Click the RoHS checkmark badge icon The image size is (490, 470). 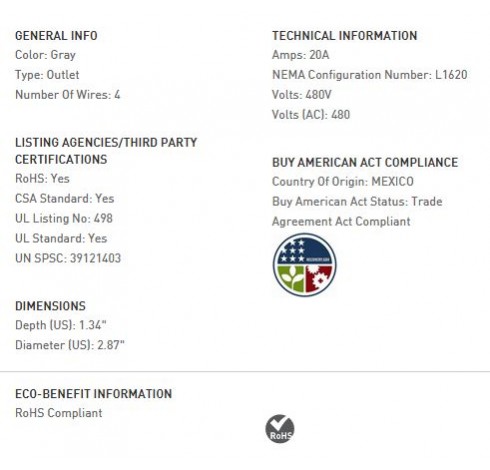click(280, 429)
